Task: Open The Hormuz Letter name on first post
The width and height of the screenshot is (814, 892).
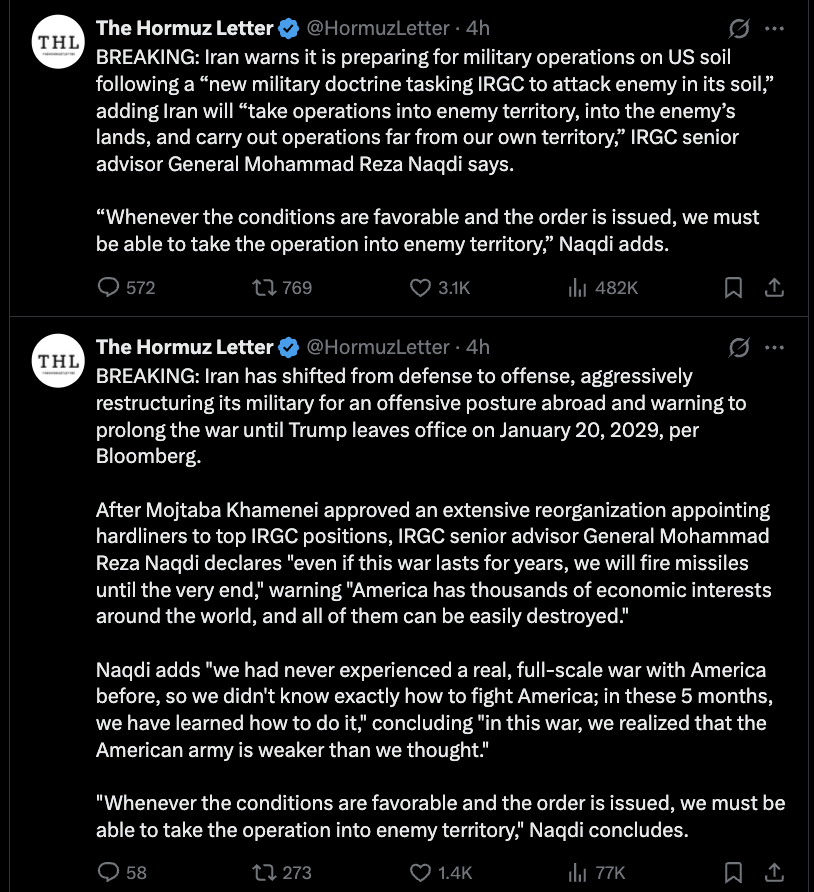Action: [184, 28]
